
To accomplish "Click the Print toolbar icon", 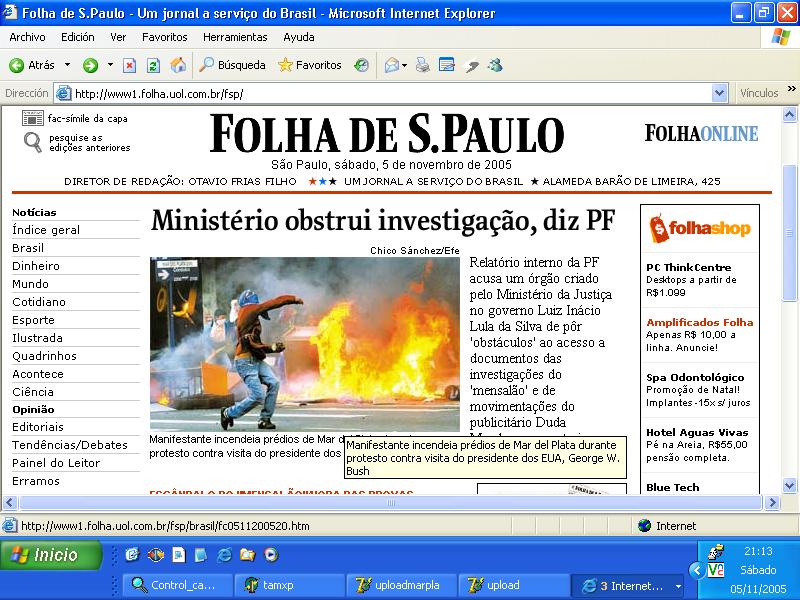I will click(x=422, y=65).
